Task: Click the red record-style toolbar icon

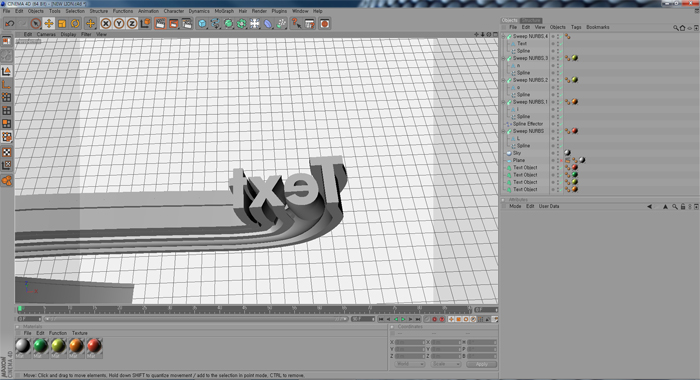Action: 325,24
